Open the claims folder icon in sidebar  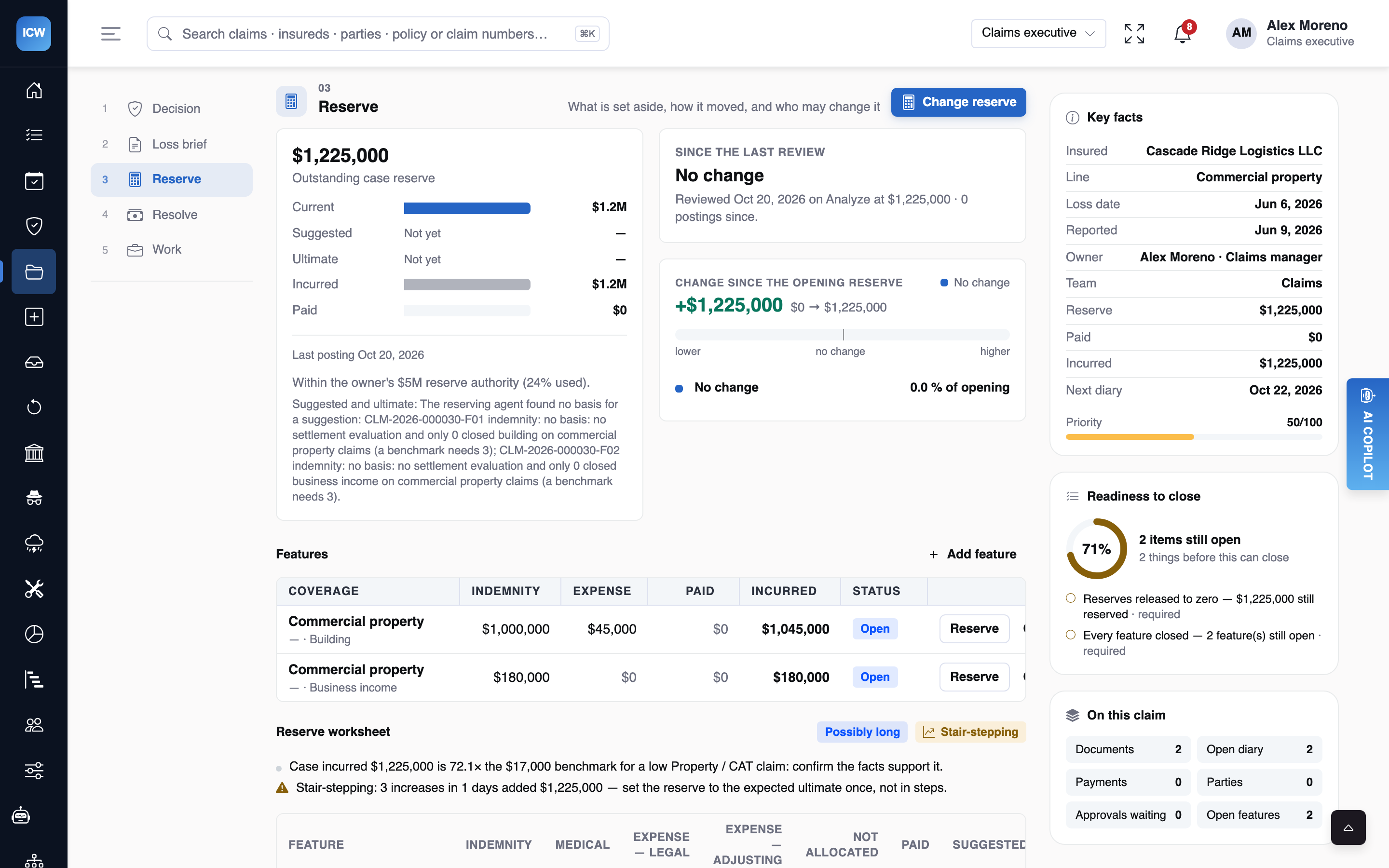34,271
